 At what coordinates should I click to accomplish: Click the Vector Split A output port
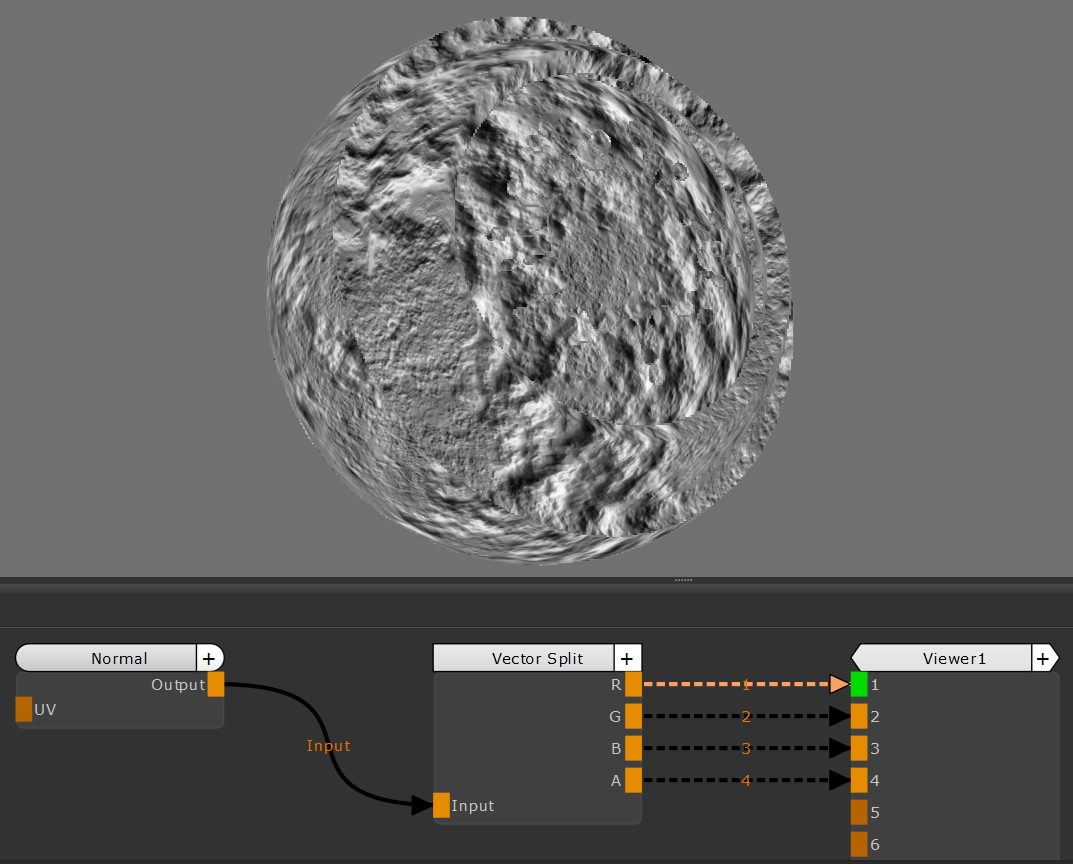(x=633, y=781)
